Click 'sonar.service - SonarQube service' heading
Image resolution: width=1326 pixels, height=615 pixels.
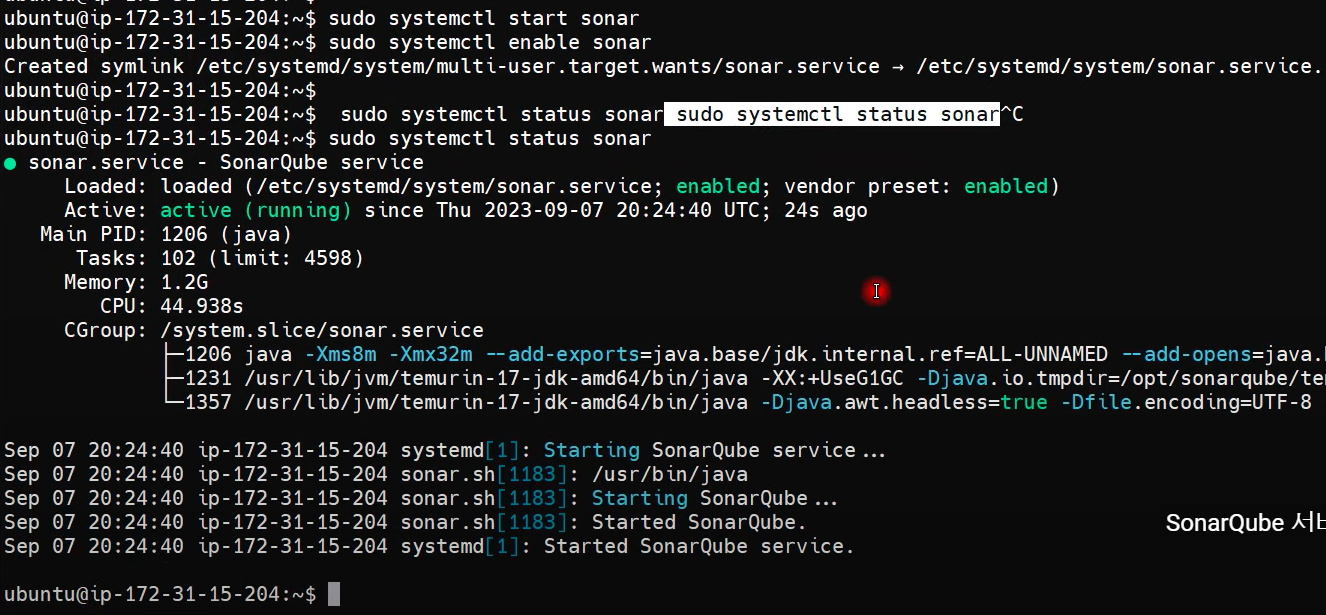click(x=226, y=162)
